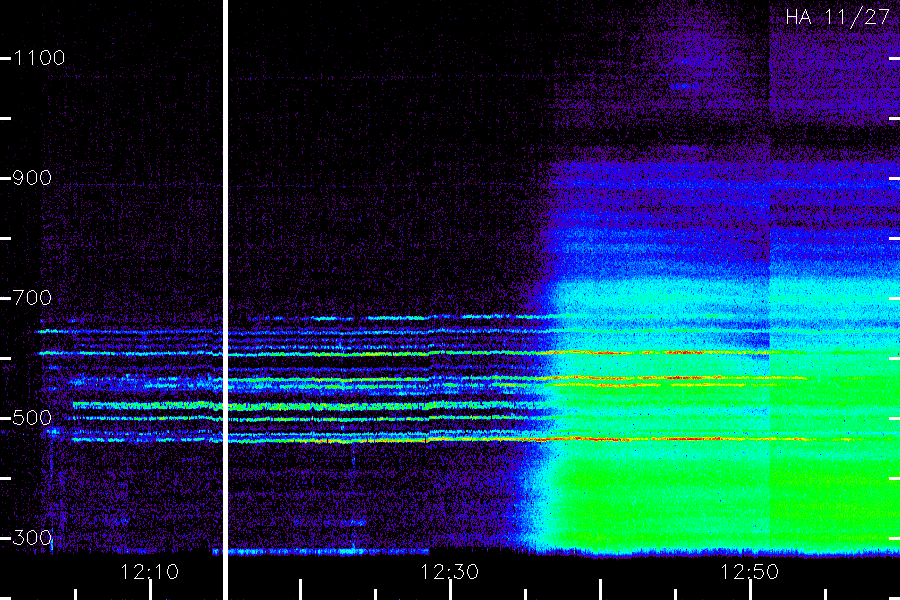Click the 700 frequency axis label
The image size is (900, 600).
coord(32,298)
